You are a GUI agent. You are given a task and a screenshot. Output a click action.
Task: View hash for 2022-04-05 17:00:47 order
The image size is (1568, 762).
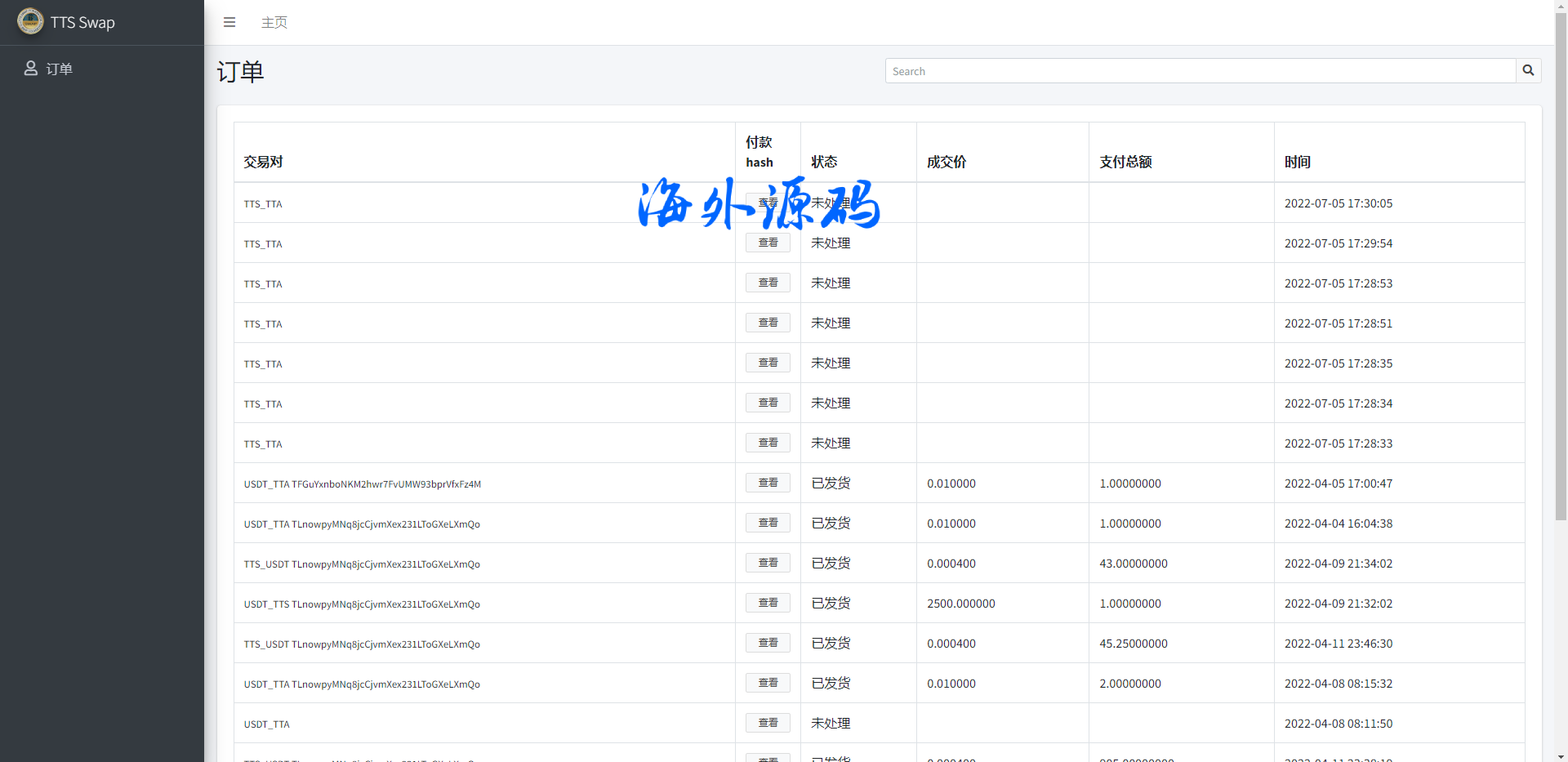768,483
